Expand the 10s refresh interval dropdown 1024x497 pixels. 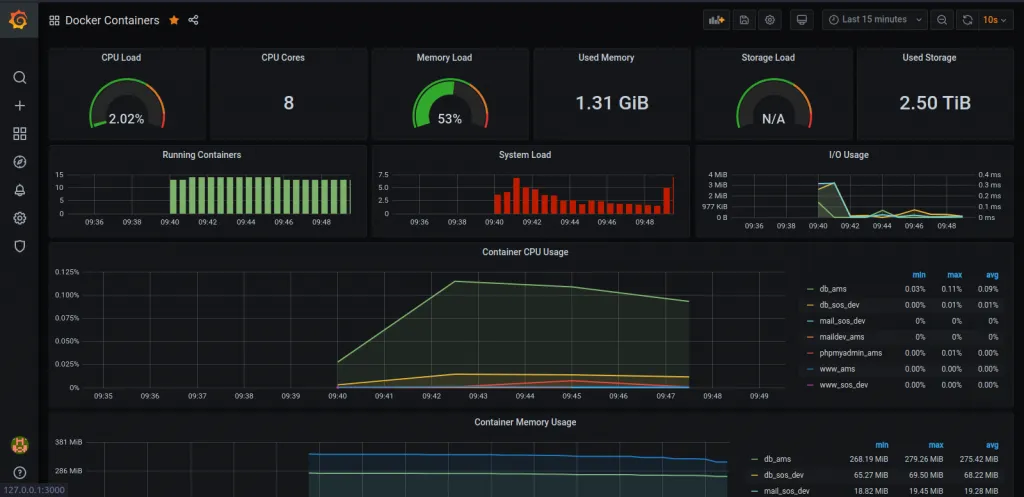994,19
